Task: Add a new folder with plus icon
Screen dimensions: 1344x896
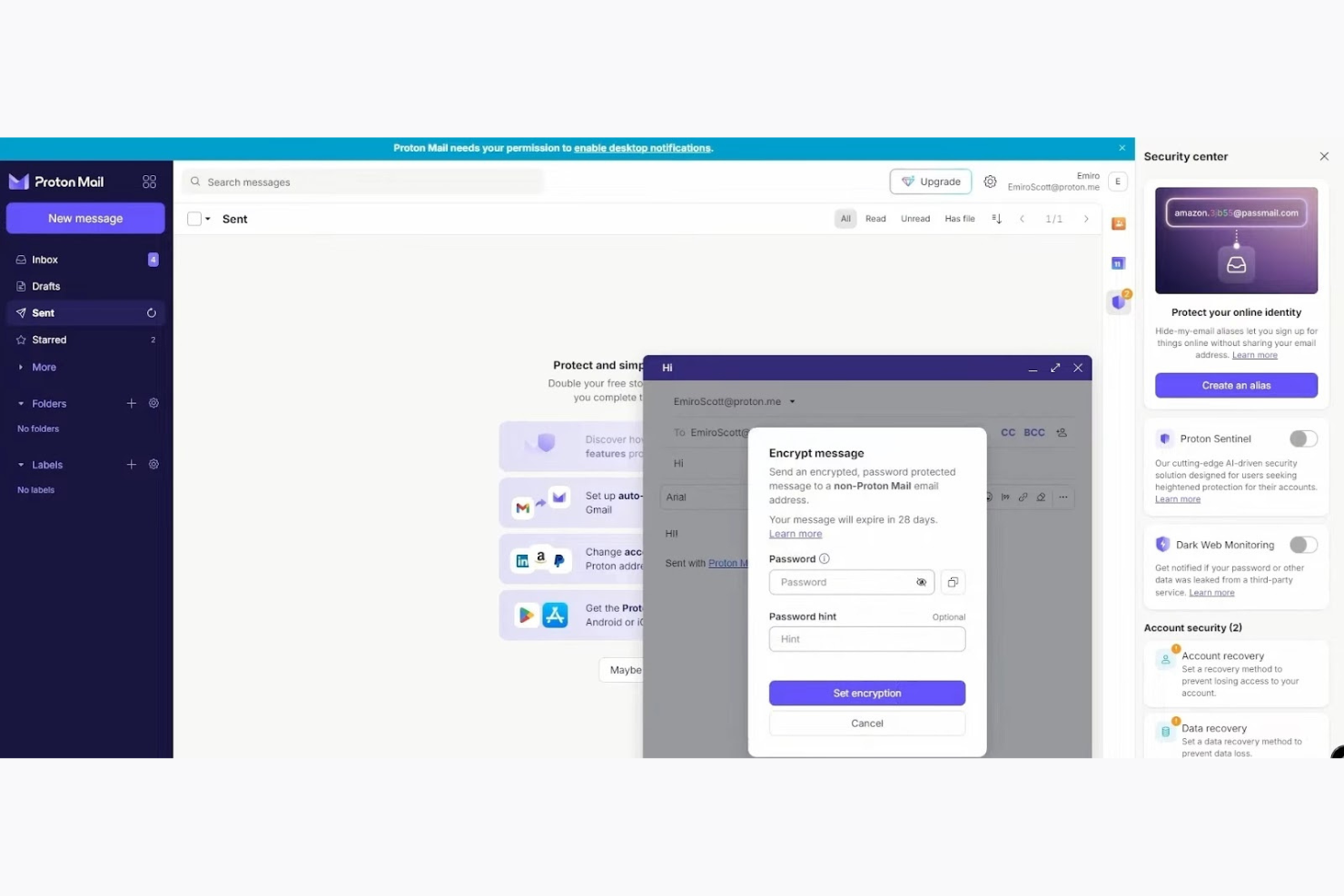Action: click(132, 403)
